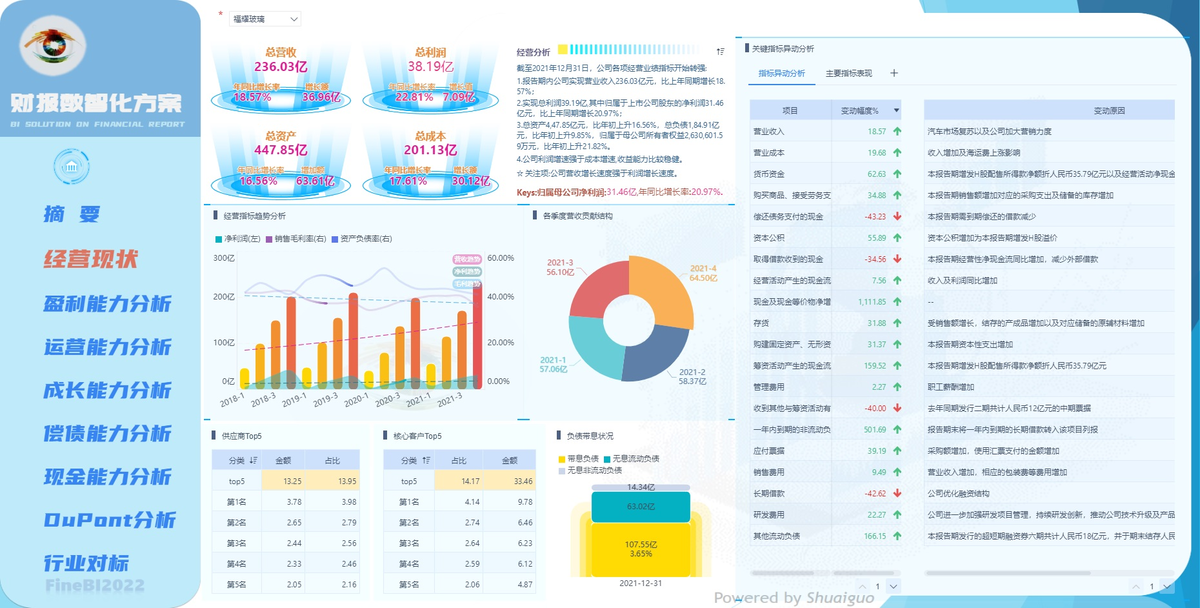The image size is (1200, 608).
Task: Toggle the 无息流动负债 legend item
Action: (x=632, y=459)
